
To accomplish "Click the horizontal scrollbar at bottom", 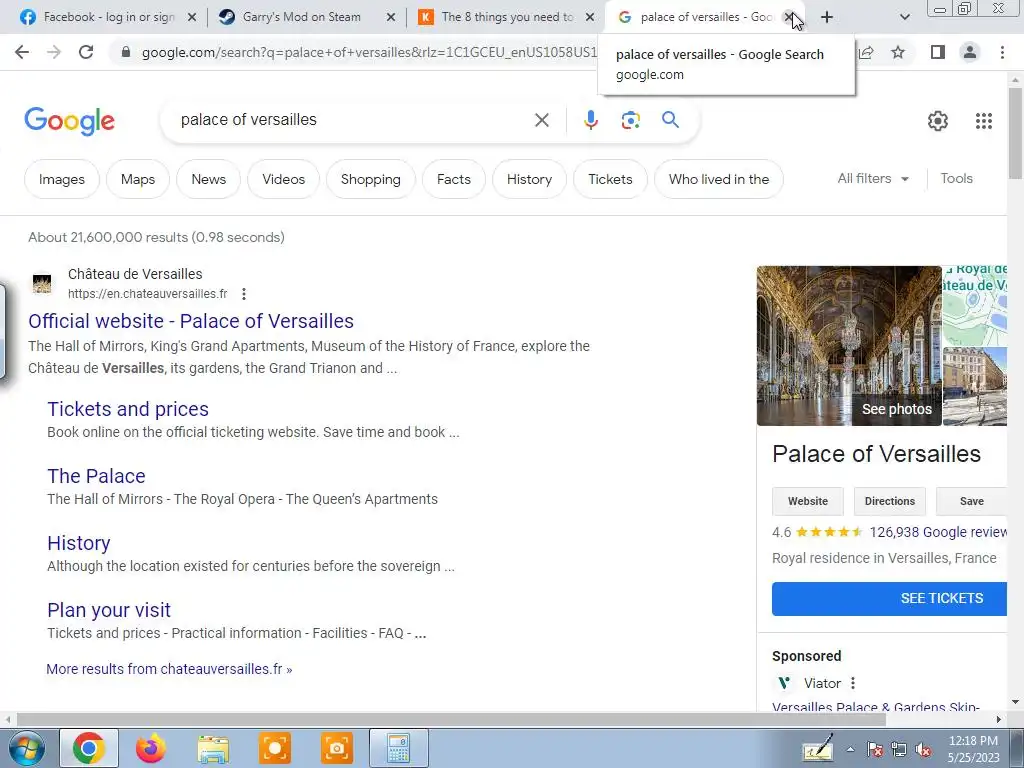I will (x=451, y=719).
